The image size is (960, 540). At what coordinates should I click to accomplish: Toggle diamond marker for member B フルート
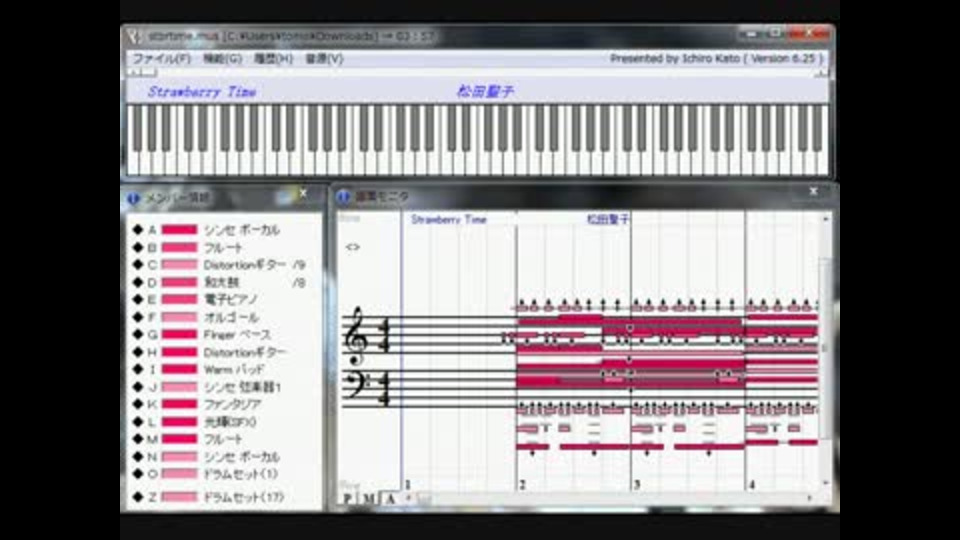tap(138, 247)
